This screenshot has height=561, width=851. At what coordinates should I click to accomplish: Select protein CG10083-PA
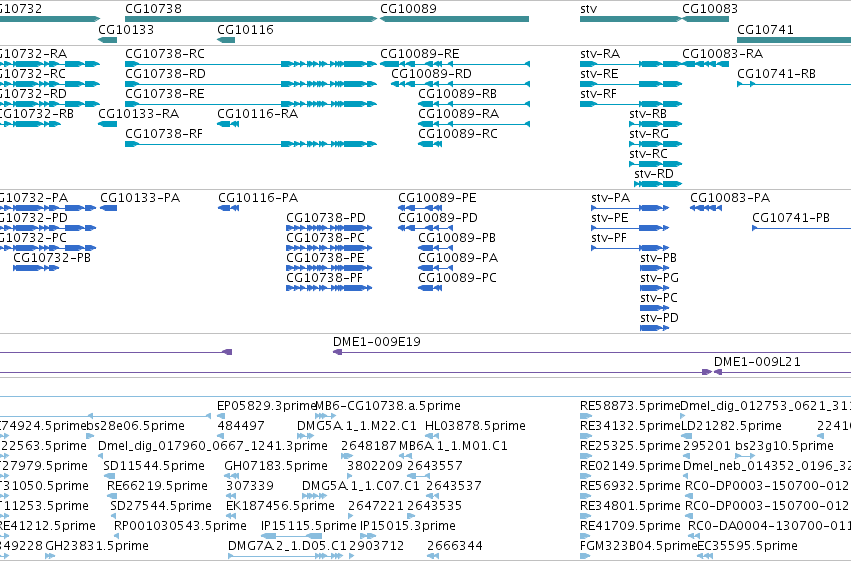(x=706, y=208)
